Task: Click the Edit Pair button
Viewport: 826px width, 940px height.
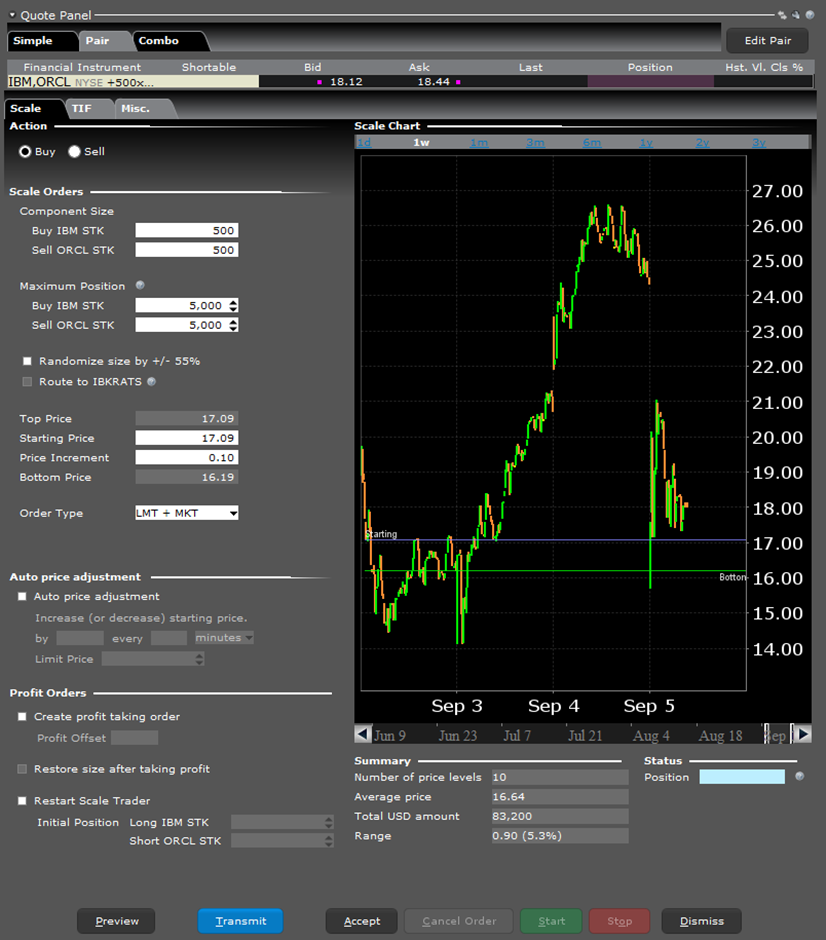Action: 766,41
